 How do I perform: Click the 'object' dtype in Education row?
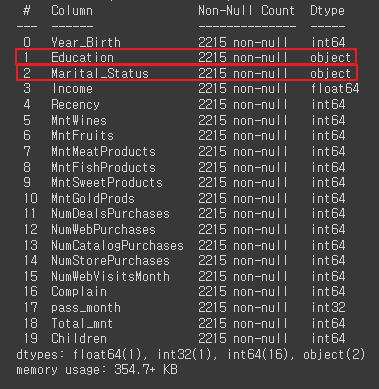(331, 58)
